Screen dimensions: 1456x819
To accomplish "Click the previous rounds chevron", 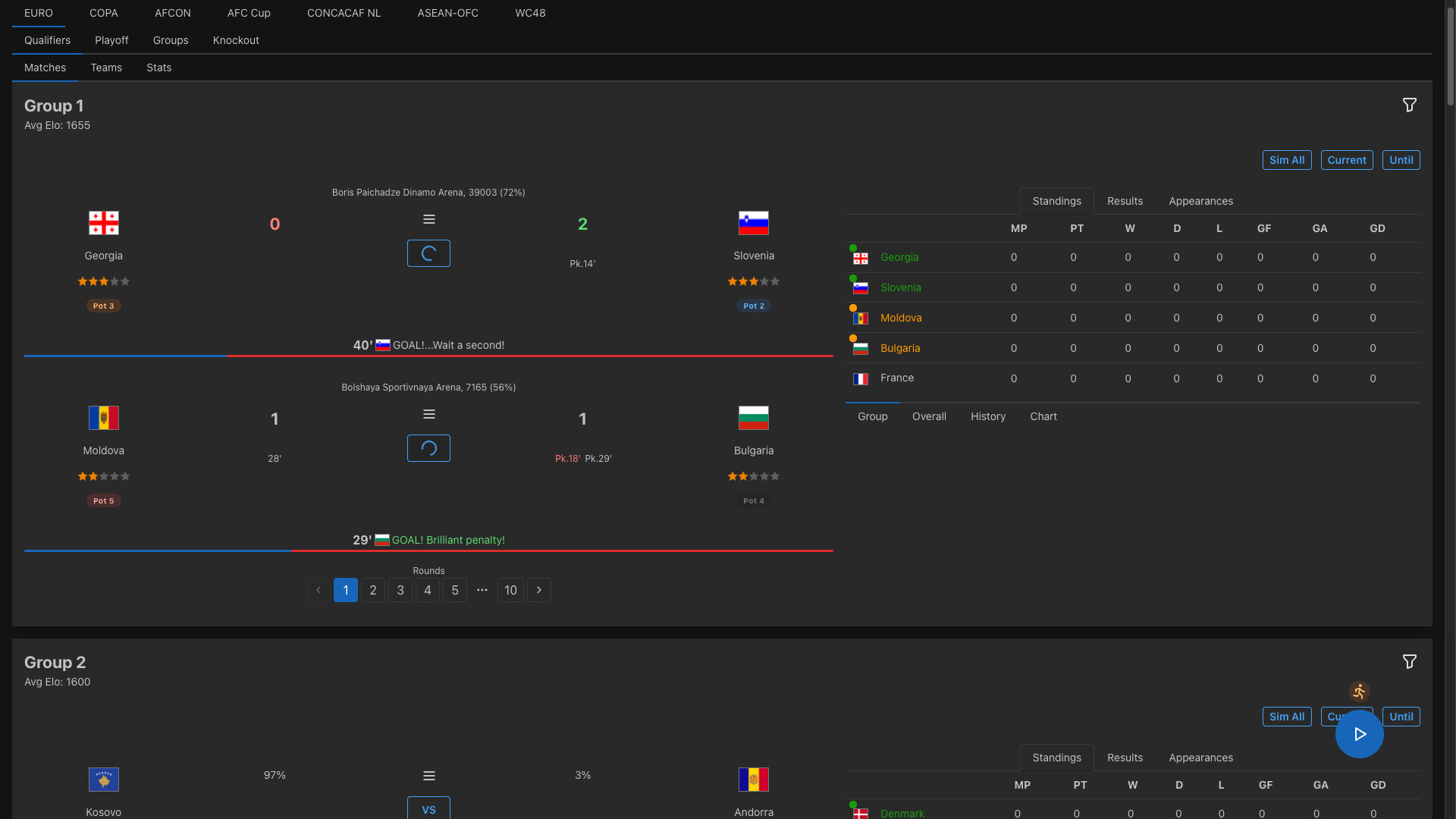I will point(318,590).
